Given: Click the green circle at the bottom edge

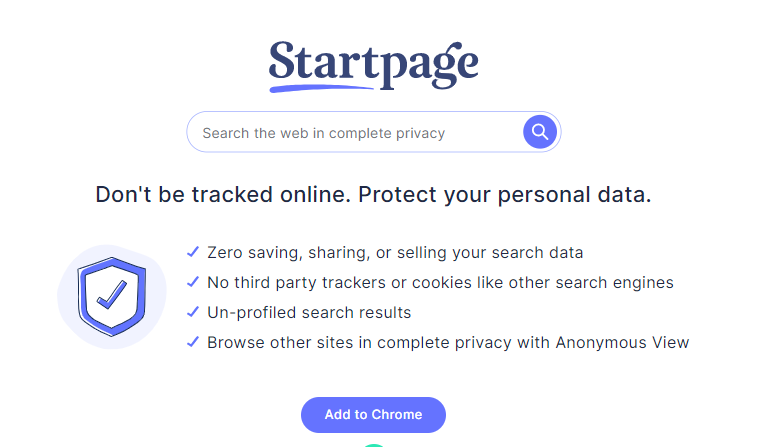Looking at the screenshot, I should (373, 444).
